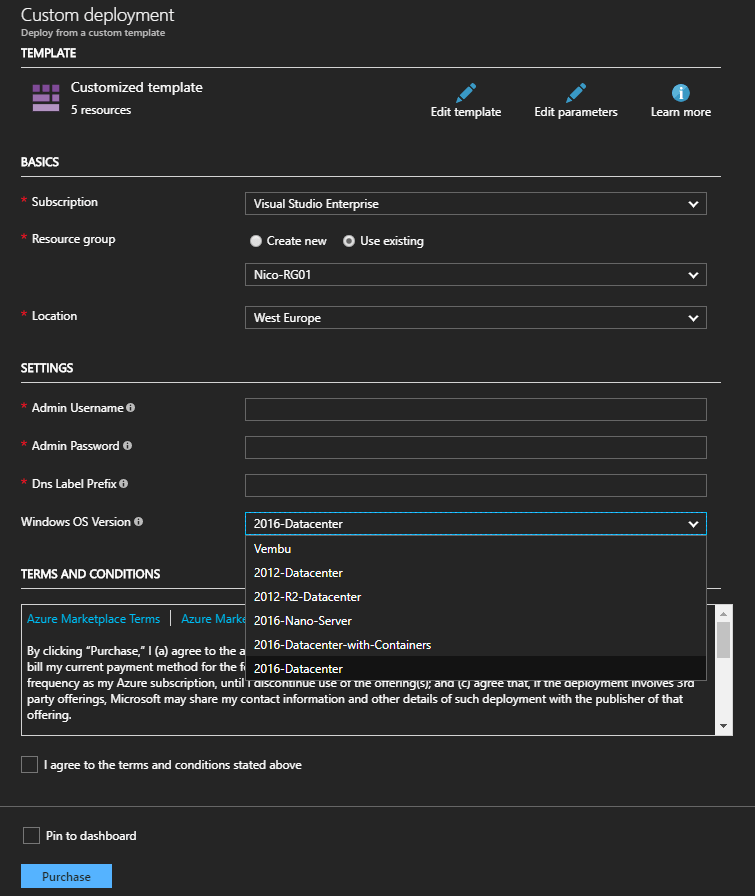Click the Edit template pencil icon
The height and width of the screenshot is (896, 755).
point(466,93)
